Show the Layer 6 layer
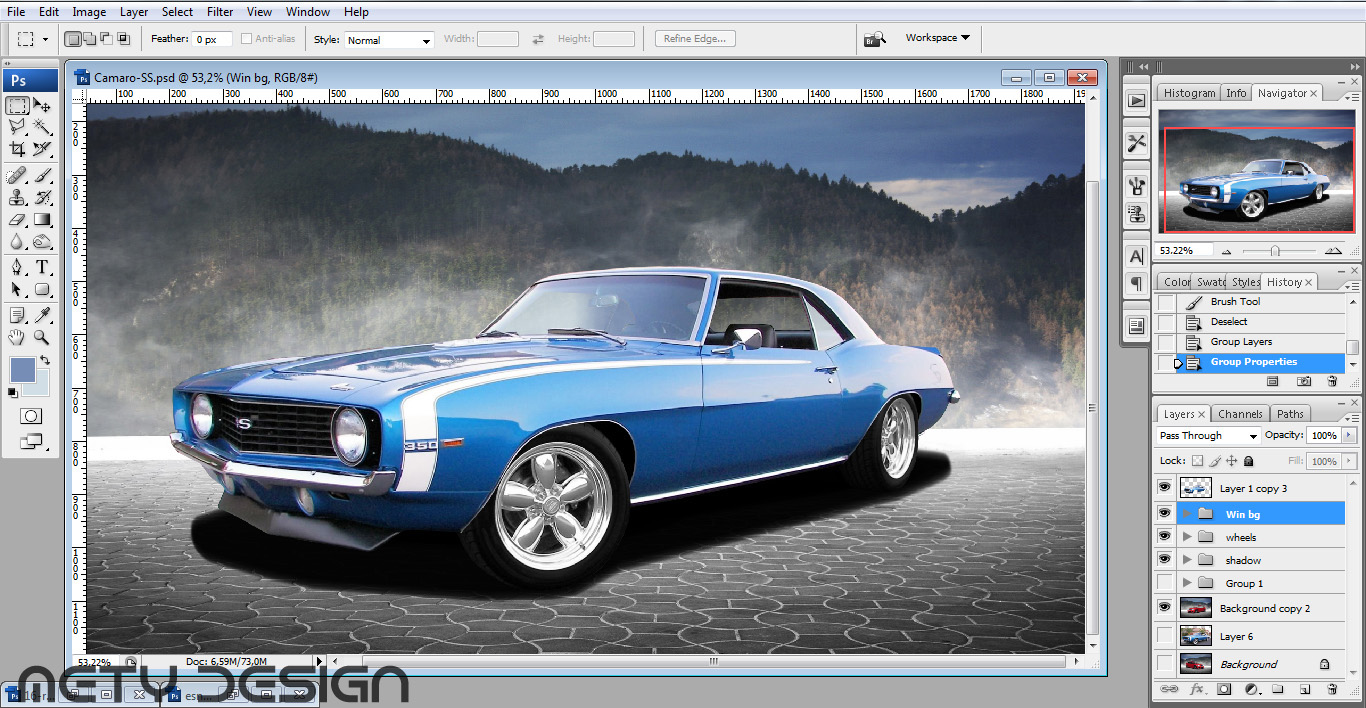The height and width of the screenshot is (708, 1366). point(1164,635)
